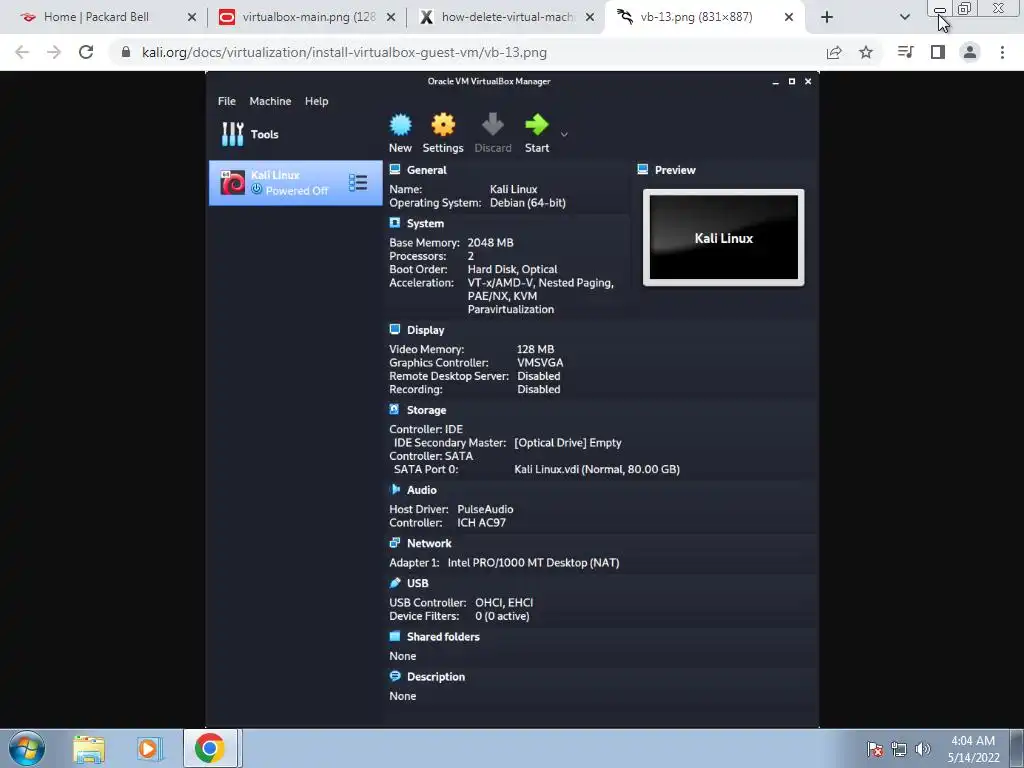Open the Help menu
This screenshot has height=768, width=1024.
coord(317,101)
